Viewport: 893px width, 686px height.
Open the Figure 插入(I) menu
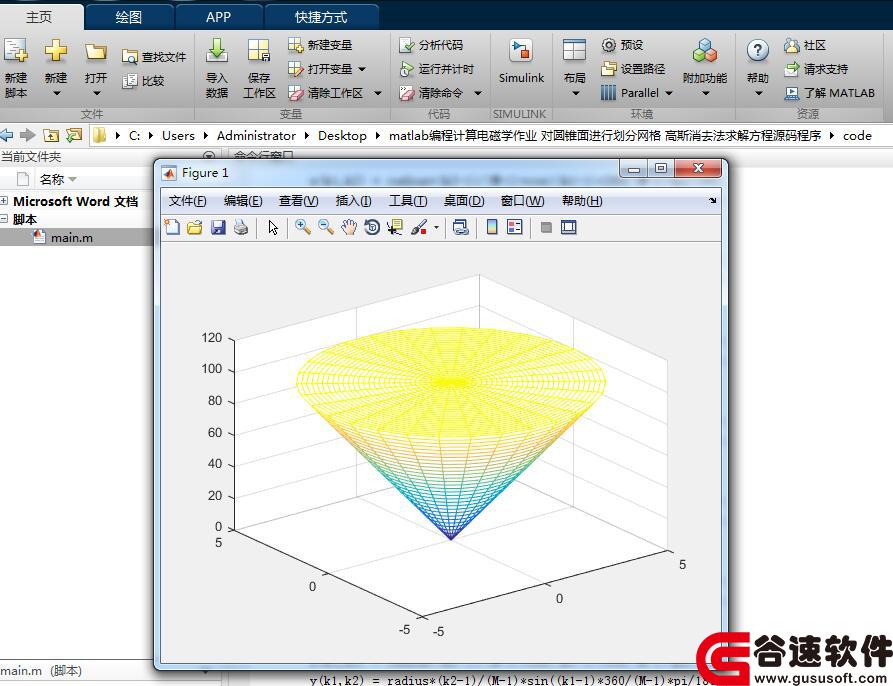[x=354, y=201]
